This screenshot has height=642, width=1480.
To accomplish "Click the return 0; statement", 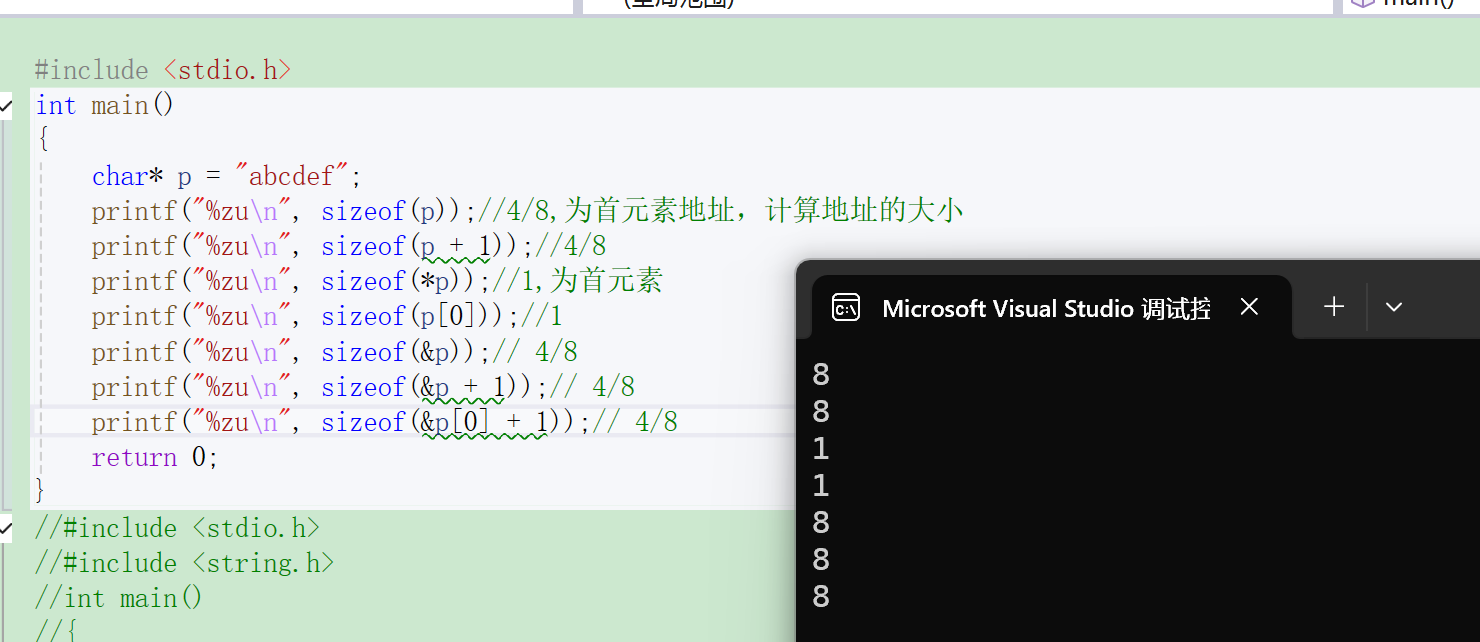I will [155, 457].
